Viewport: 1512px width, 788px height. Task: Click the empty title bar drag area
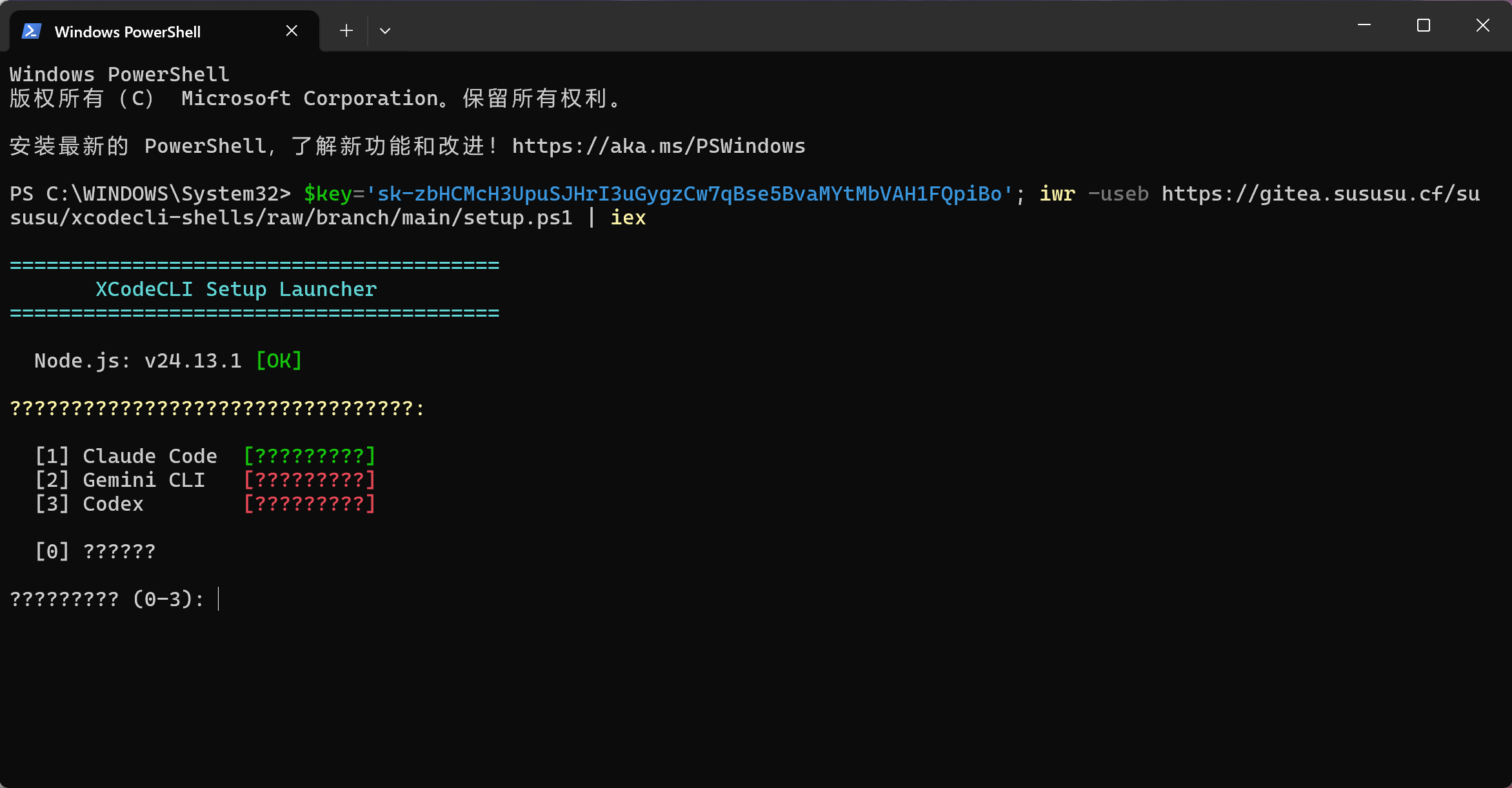pos(839,26)
